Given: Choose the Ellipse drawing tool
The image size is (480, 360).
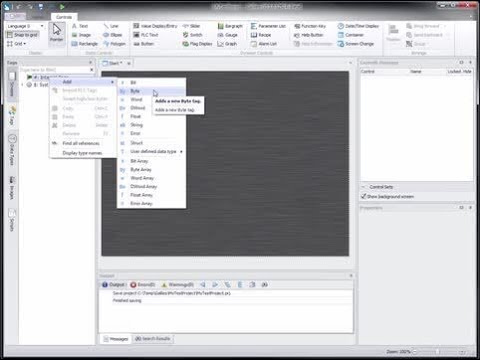Looking at the screenshot, I should (x=113, y=35).
